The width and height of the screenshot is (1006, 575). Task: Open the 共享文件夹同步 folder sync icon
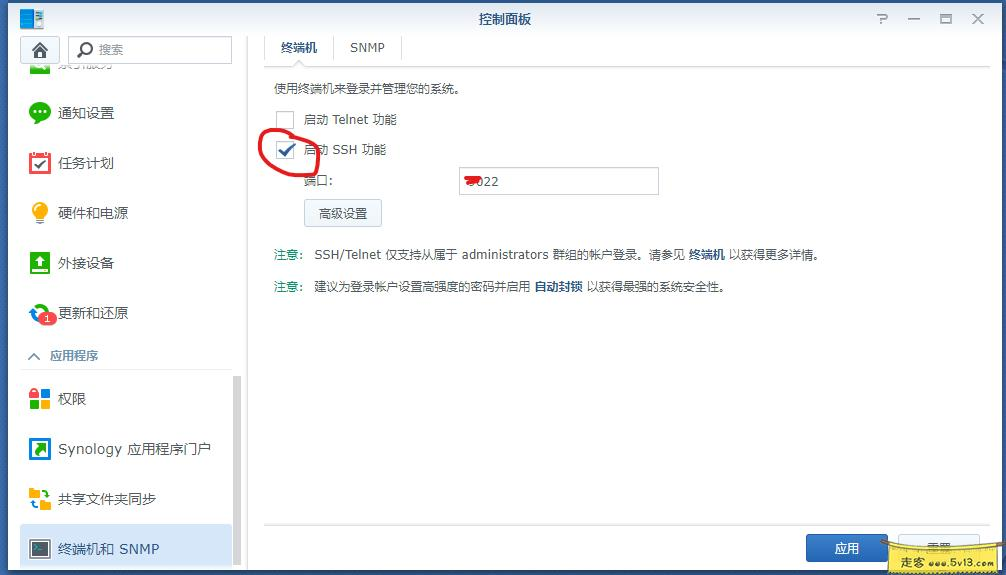tap(40, 499)
